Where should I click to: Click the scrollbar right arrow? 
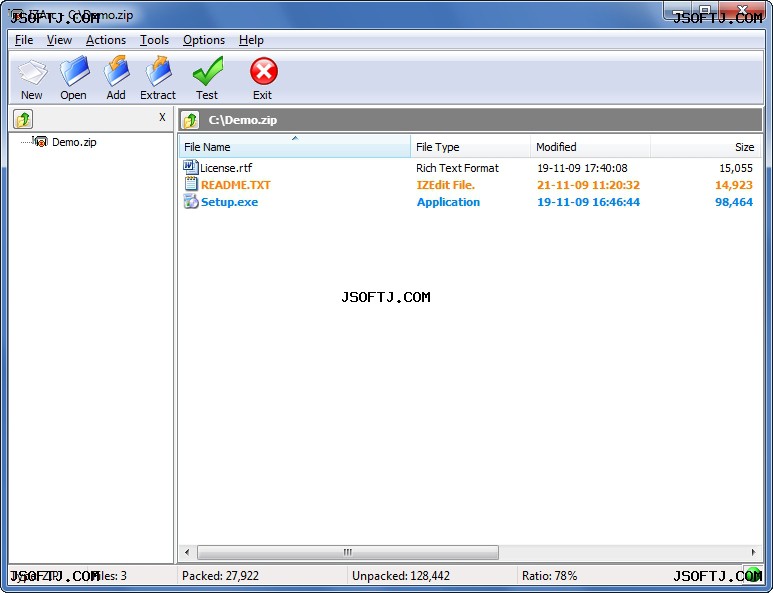[x=753, y=552]
